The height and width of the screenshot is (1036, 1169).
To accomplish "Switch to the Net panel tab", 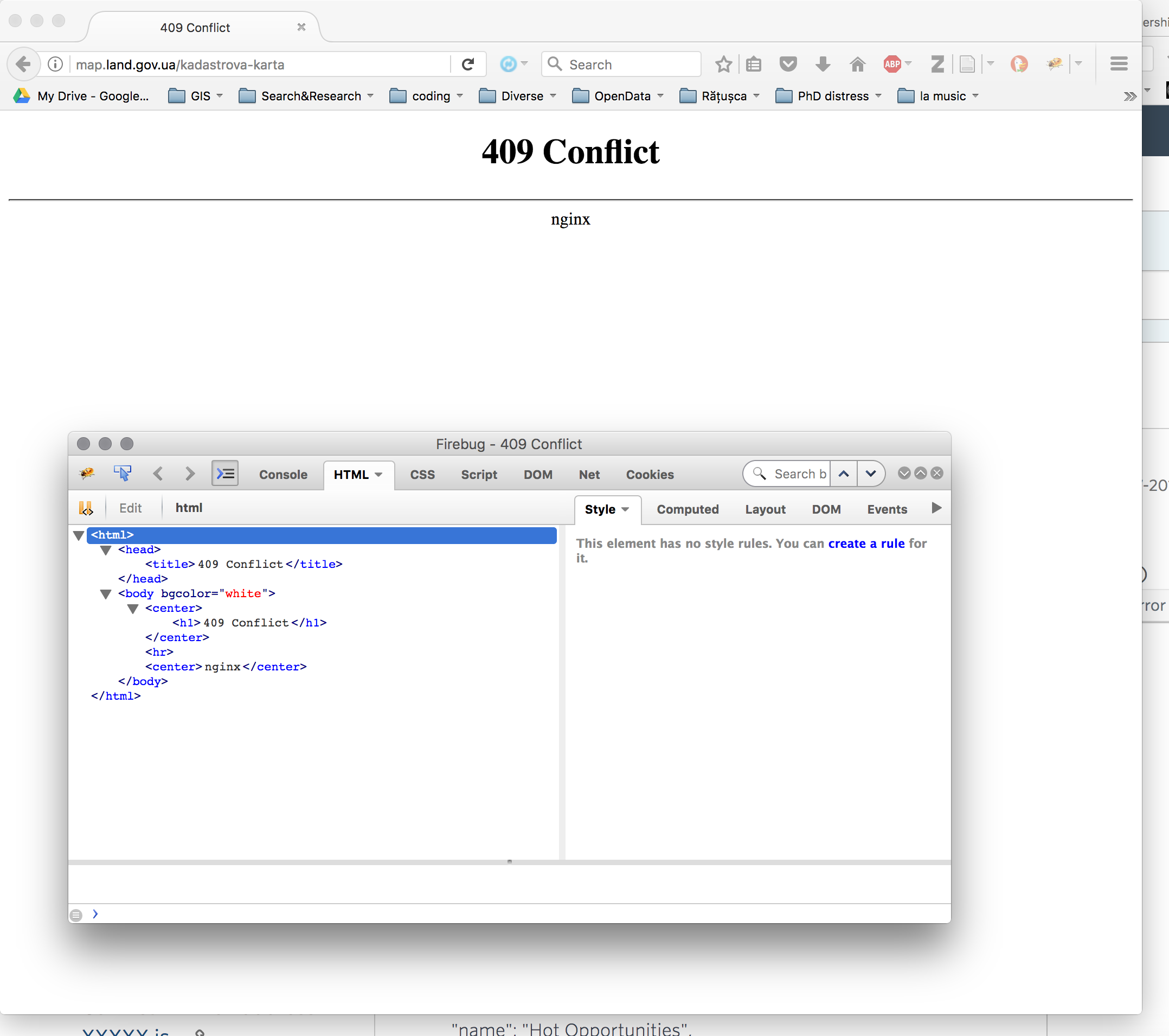I will [x=588, y=474].
